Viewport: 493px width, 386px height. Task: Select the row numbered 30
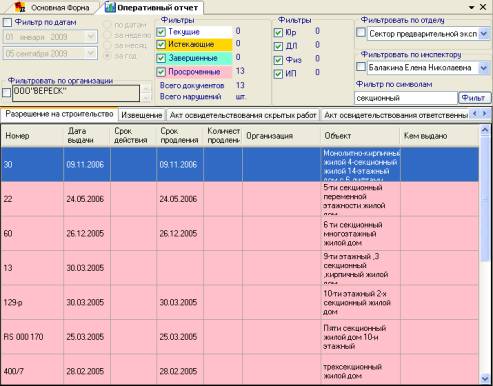(240, 164)
